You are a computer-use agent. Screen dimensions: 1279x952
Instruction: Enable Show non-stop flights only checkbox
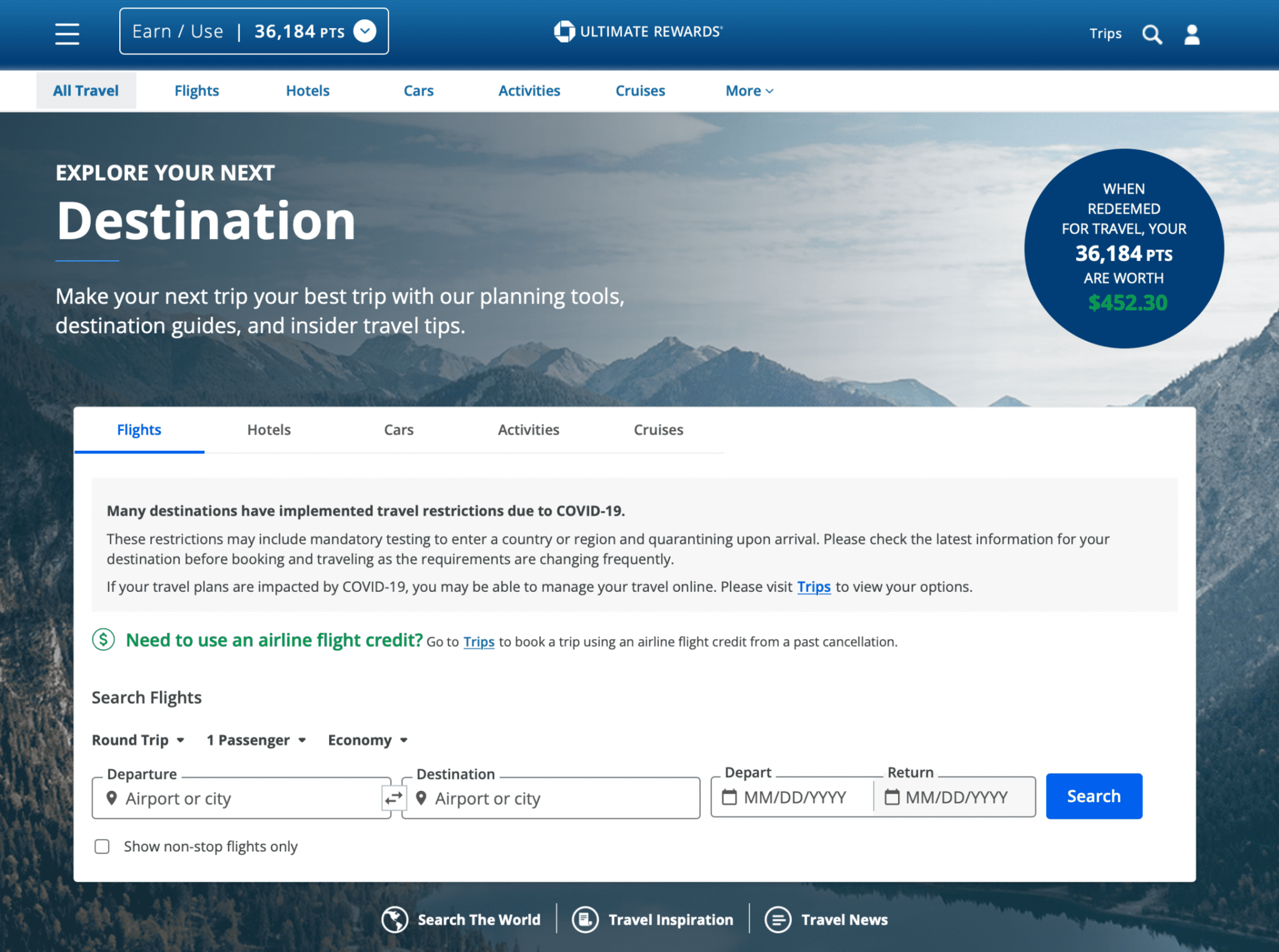102,846
